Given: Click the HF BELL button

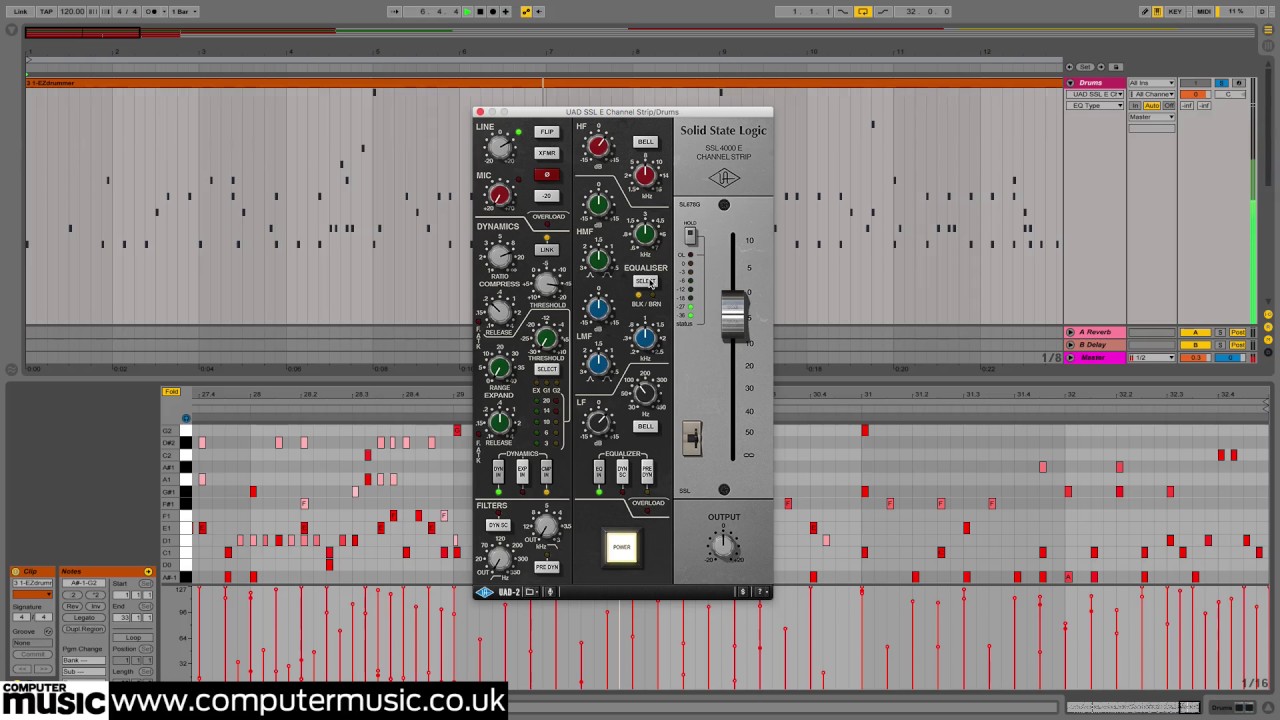Looking at the screenshot, I should (646, 142).
